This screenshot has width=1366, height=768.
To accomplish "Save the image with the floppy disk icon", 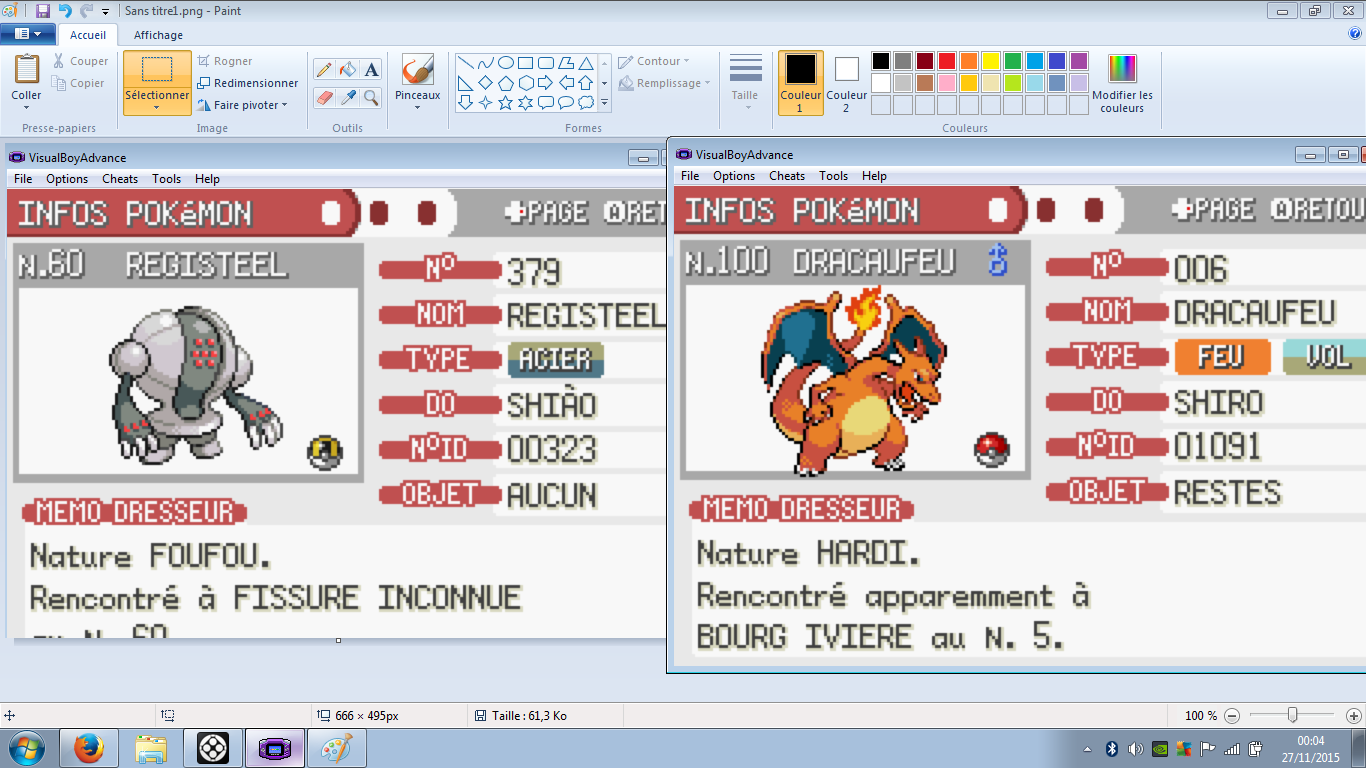I will point(42,11).
